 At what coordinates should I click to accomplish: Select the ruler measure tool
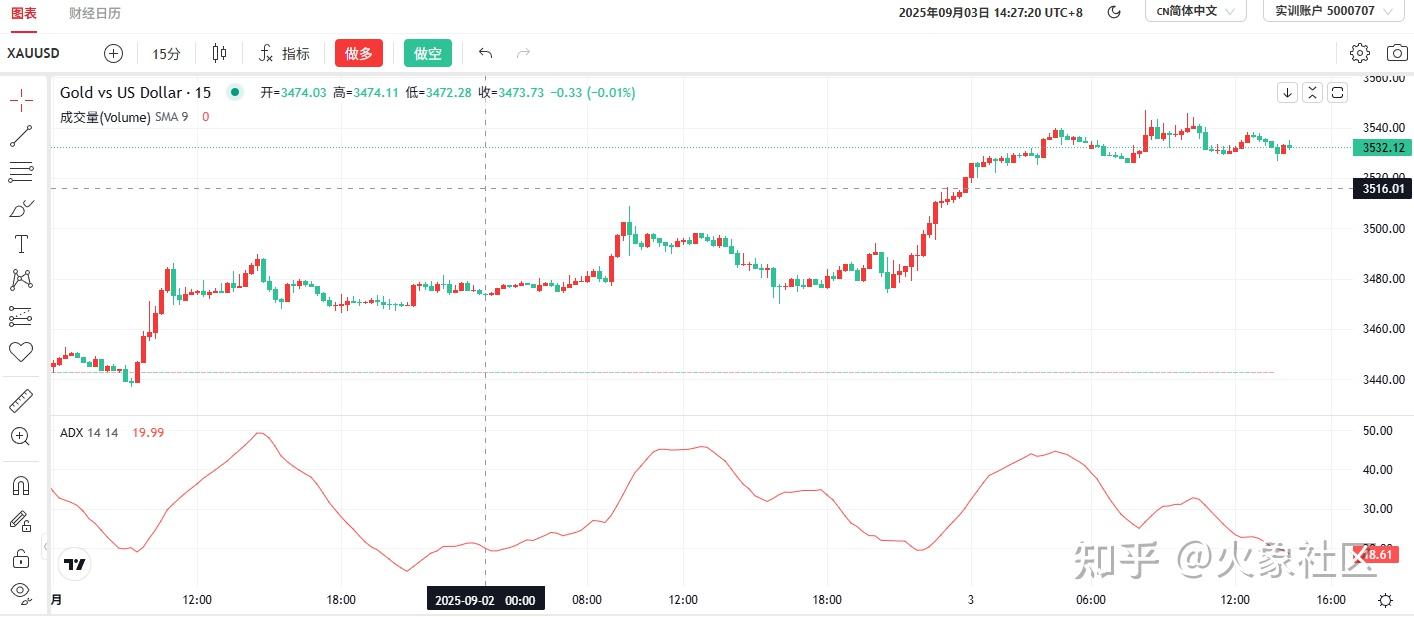coord(21,399)
